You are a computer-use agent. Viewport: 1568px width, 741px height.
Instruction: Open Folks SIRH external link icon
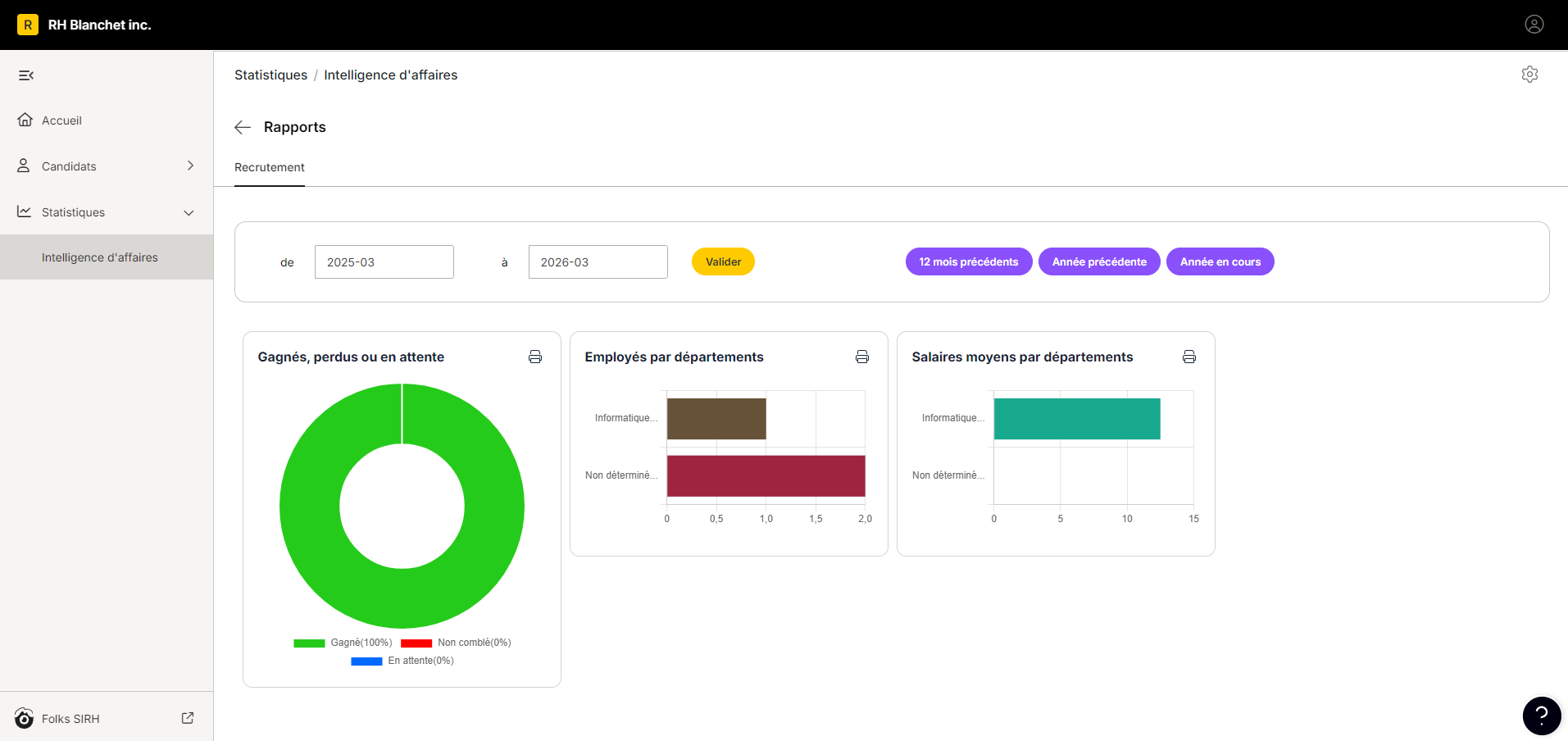(188, 718)
